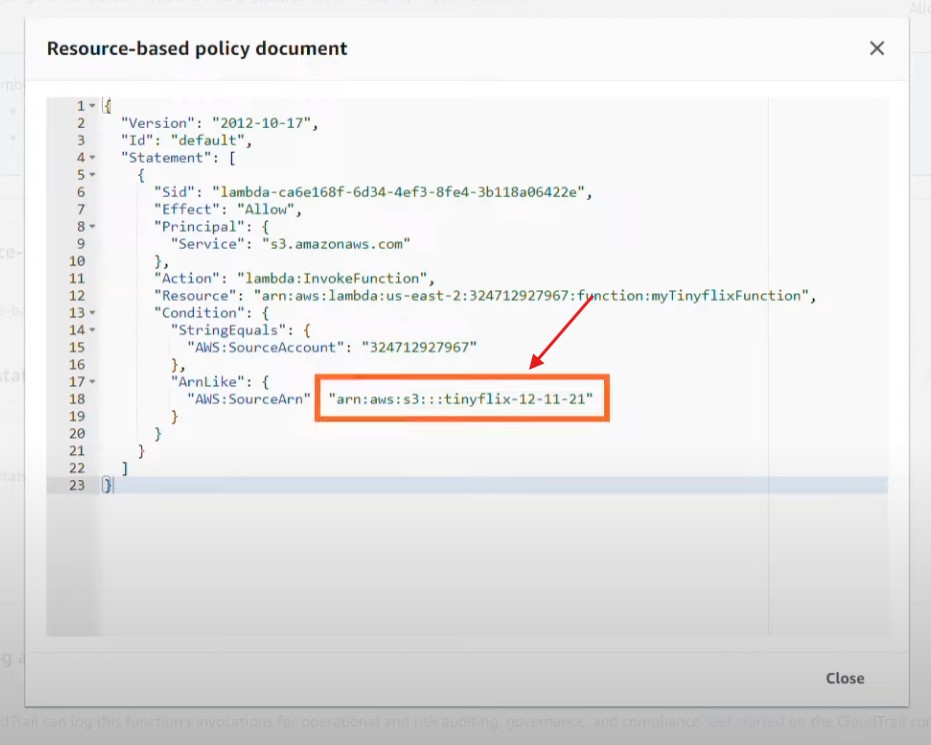Image resolution: width=931 pixels, height=745 pixels.
Task: Collapse the Principal block fold arrow
Action: [93, 227]
